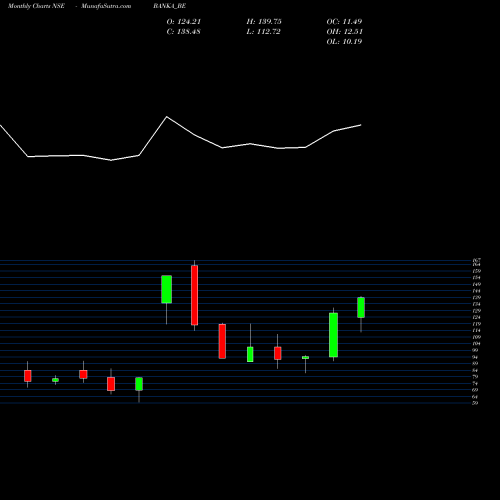Click the peak point of the white line
The width and height of the screenshot is (500, 500).
(167, 117)
